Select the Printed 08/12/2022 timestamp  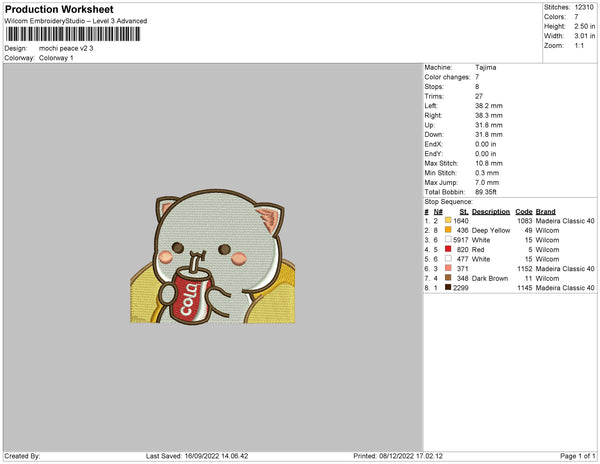point(398,456)
